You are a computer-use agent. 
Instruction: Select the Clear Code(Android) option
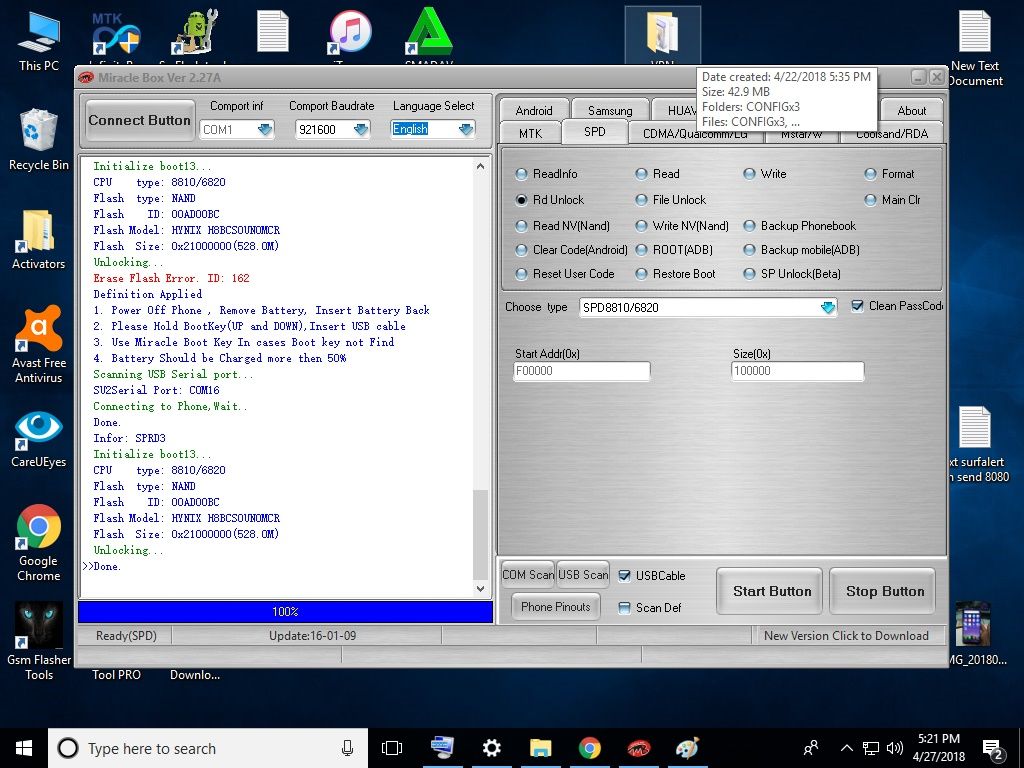(x=521, y=250)
